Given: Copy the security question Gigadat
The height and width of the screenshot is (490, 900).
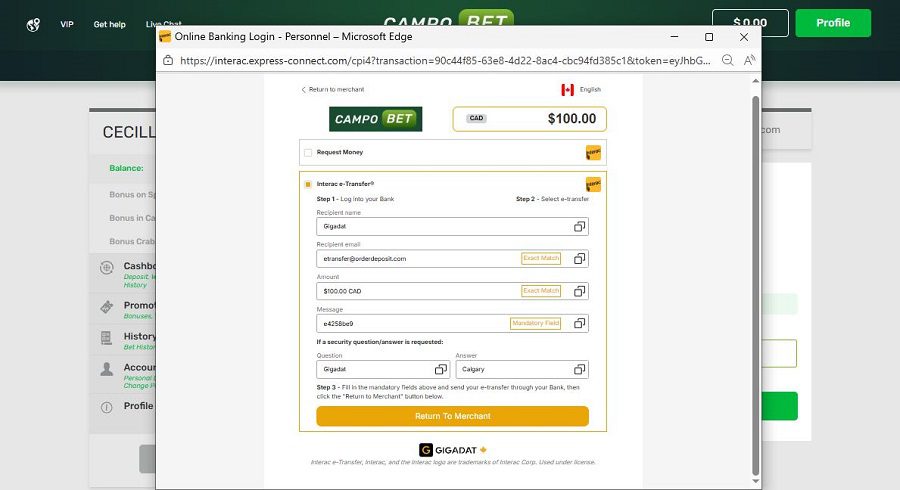Looking at the screenshot, I should [x=440, y=370].
